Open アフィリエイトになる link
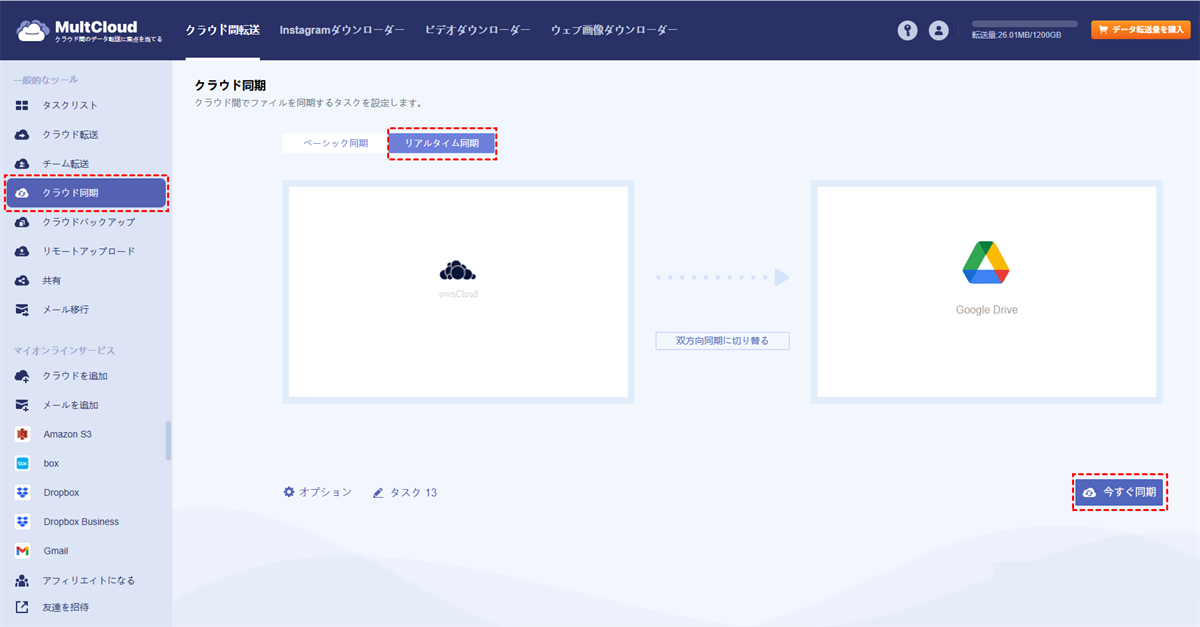The image size is (1200, 627). coord(88,580)
